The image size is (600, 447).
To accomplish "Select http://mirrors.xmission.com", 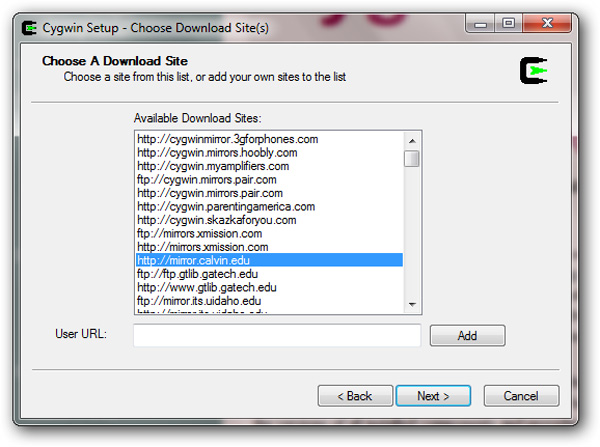I will (x=269, y=247).
